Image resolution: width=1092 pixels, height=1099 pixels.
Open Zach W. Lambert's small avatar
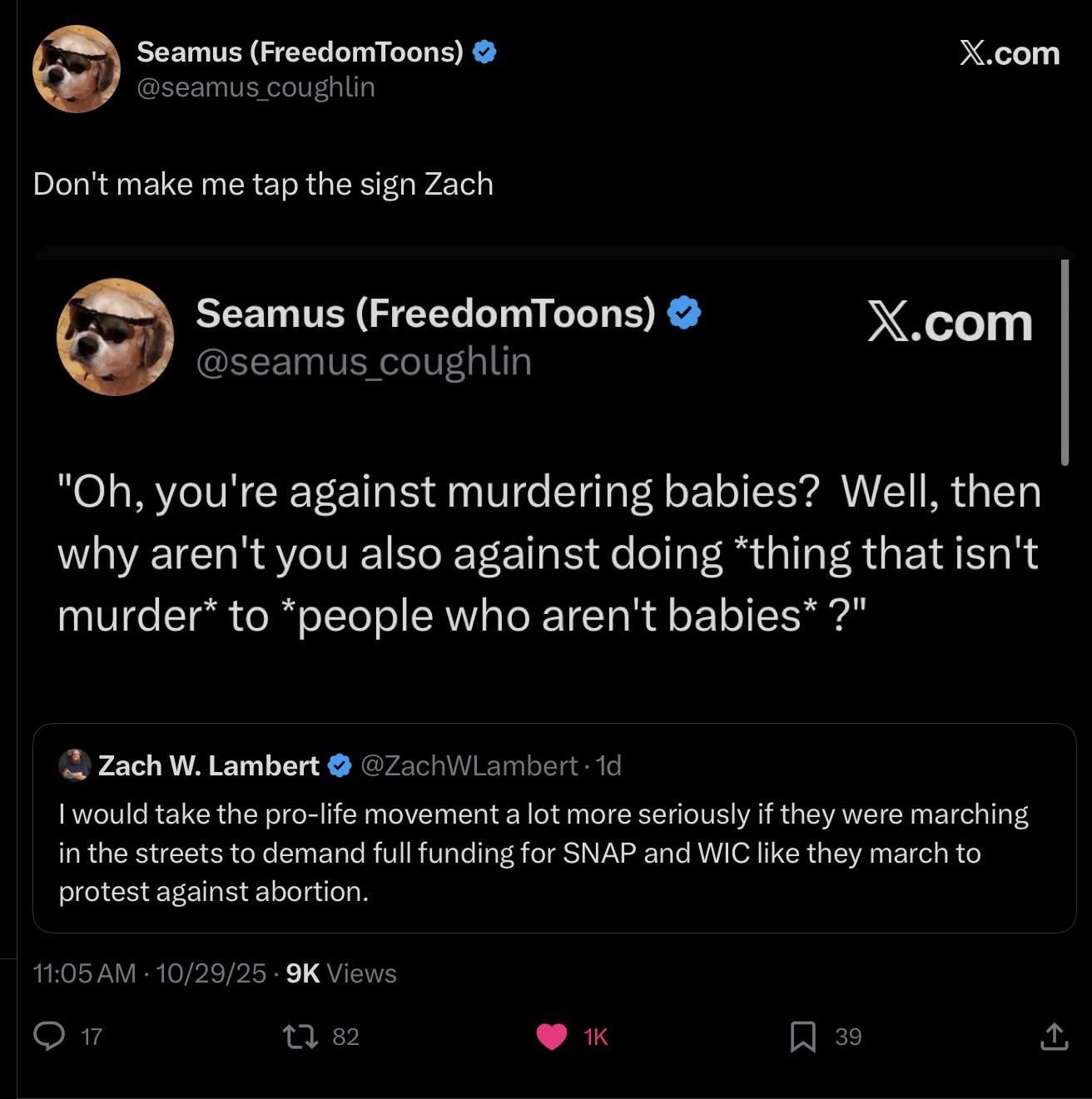(75, 765)
